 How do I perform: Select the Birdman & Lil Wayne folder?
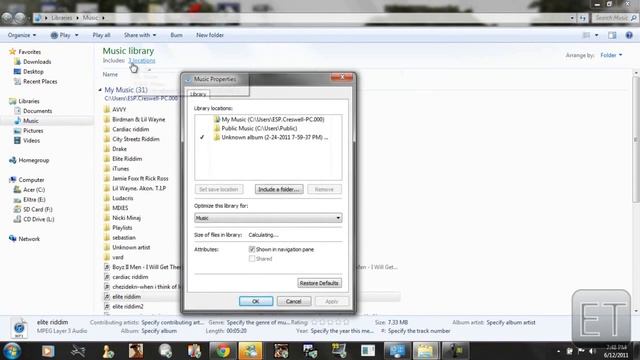click(138, 119)
